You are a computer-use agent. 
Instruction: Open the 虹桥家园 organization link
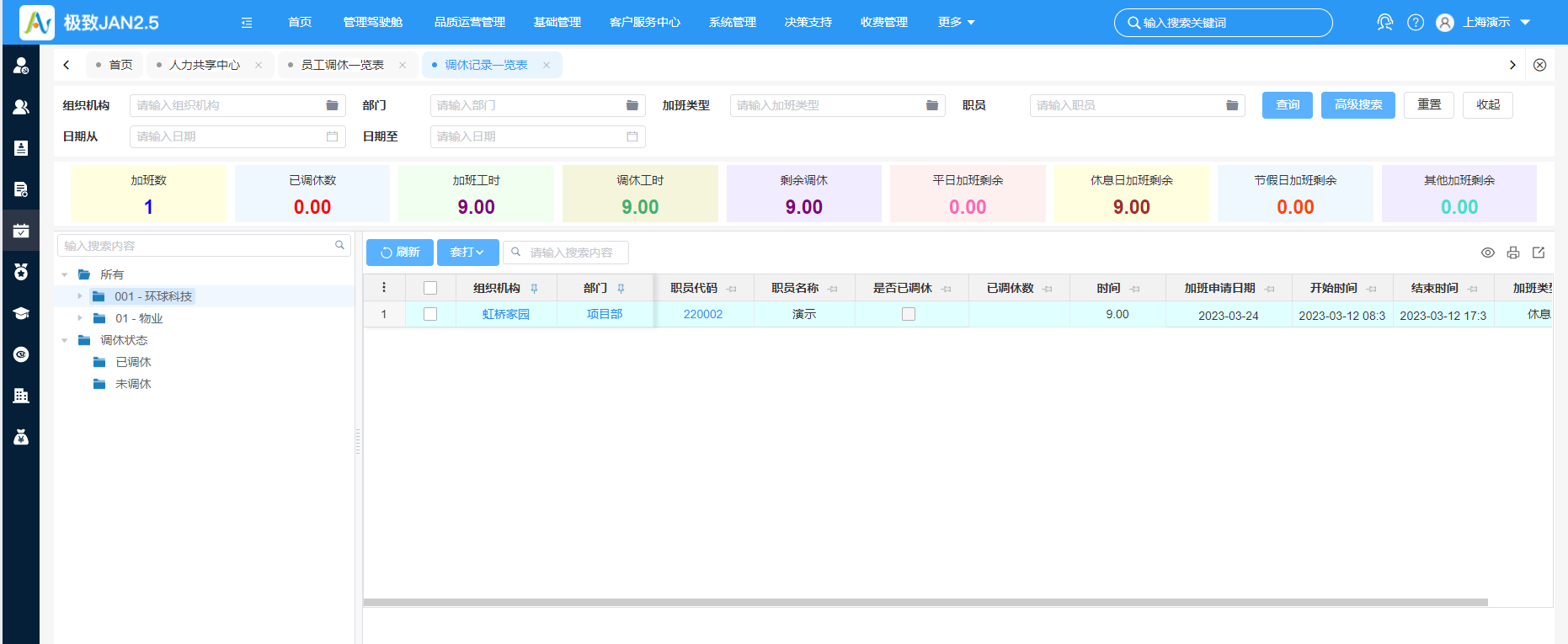tap(506, 314)
